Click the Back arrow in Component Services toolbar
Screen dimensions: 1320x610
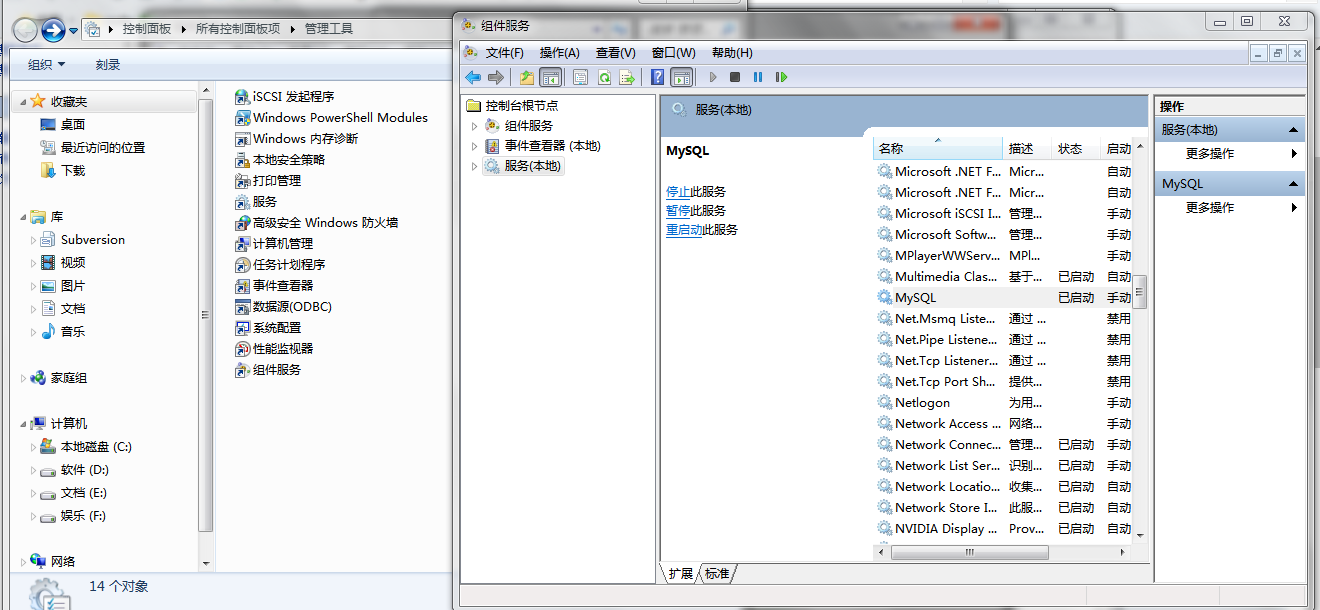click(x=473, y=77)
